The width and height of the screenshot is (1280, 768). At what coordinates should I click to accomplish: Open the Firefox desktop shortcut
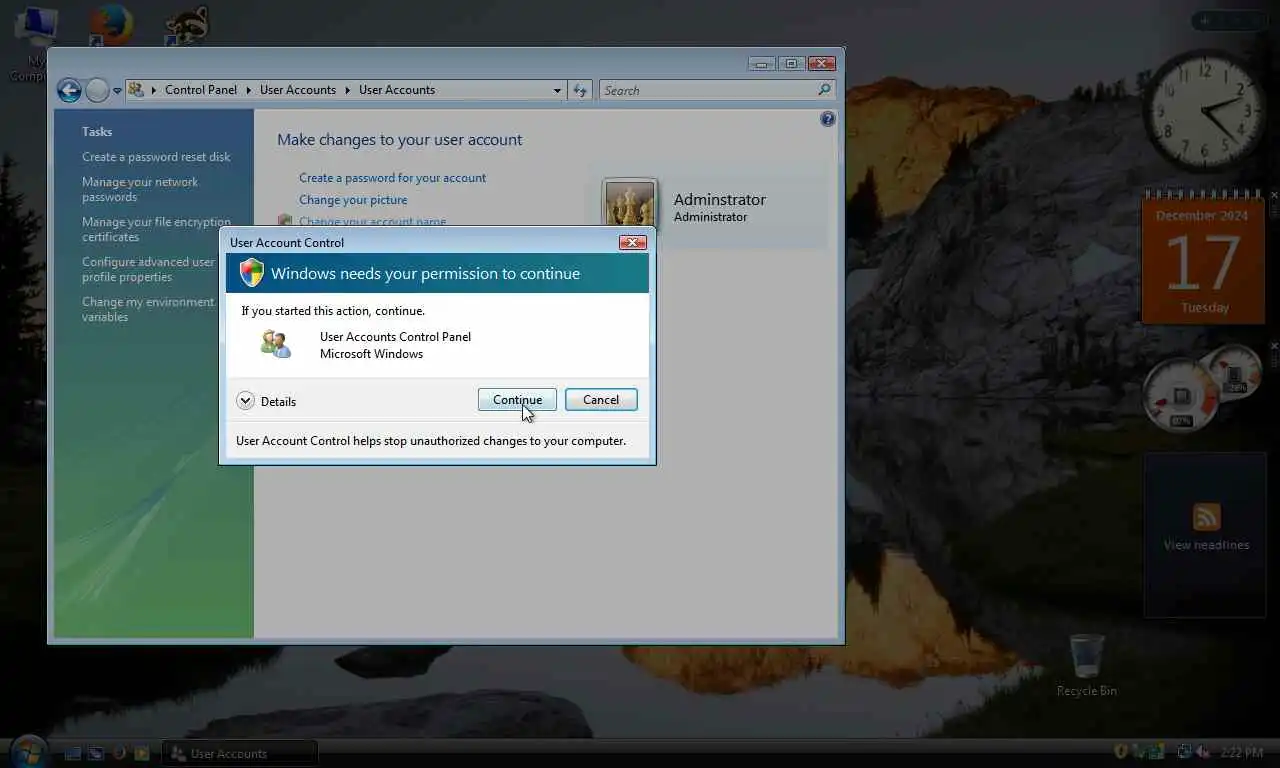(x=111, y=24)
